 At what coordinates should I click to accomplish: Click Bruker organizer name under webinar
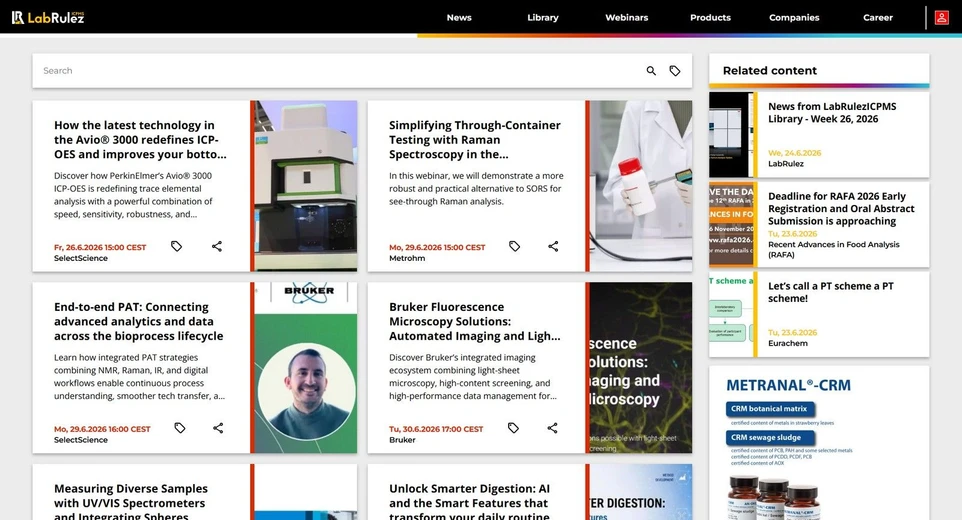(x=402, y=440)
